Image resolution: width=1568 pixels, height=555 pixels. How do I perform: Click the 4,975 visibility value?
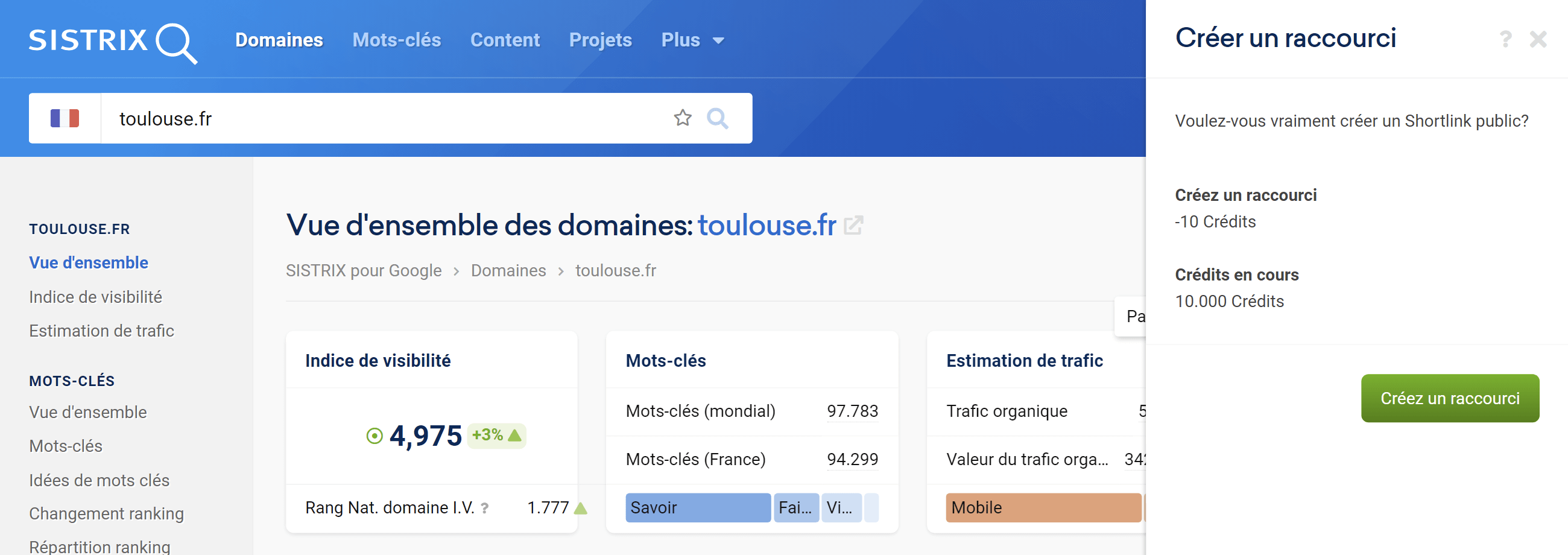426,436
